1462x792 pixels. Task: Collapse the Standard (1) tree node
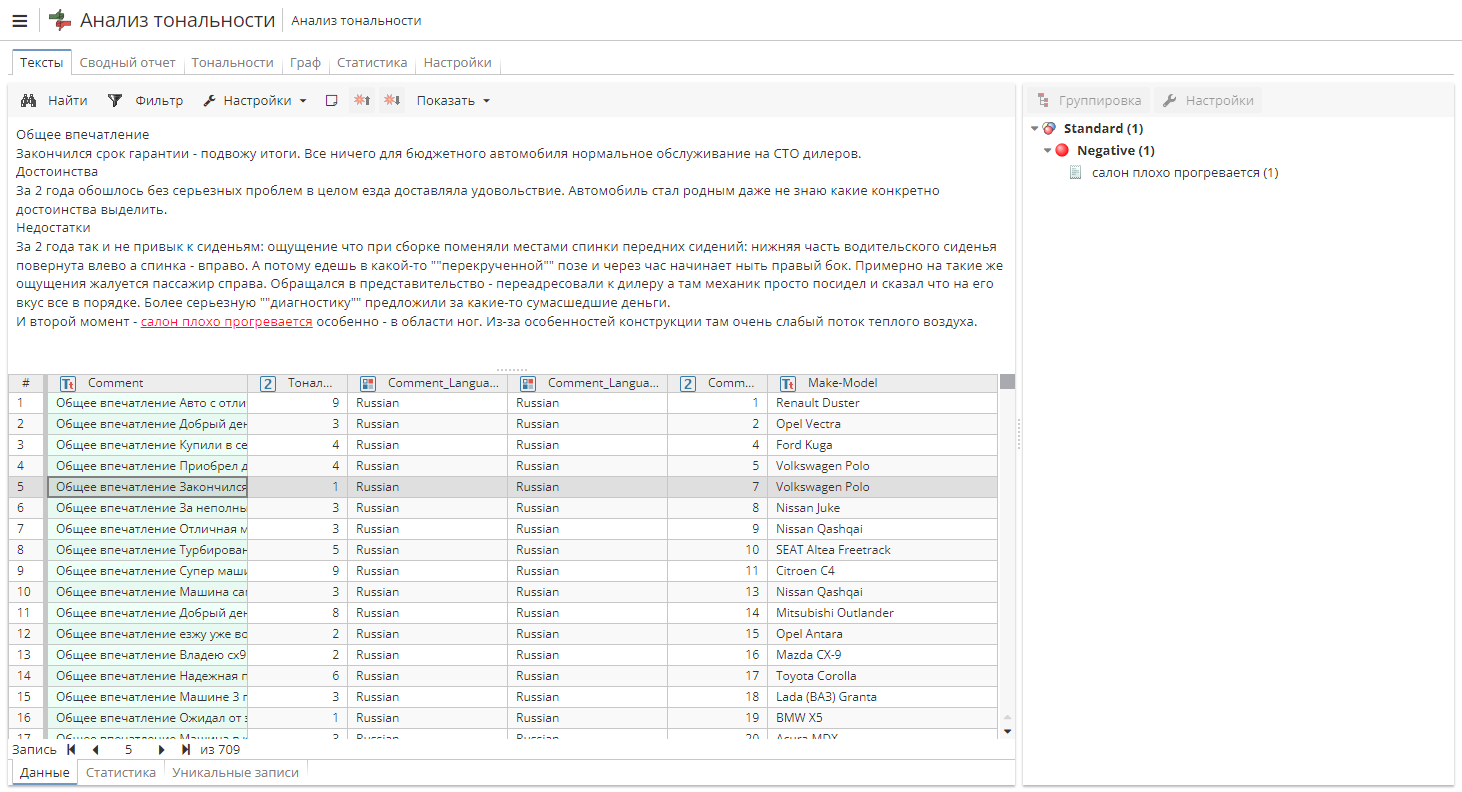point(1035,129)
